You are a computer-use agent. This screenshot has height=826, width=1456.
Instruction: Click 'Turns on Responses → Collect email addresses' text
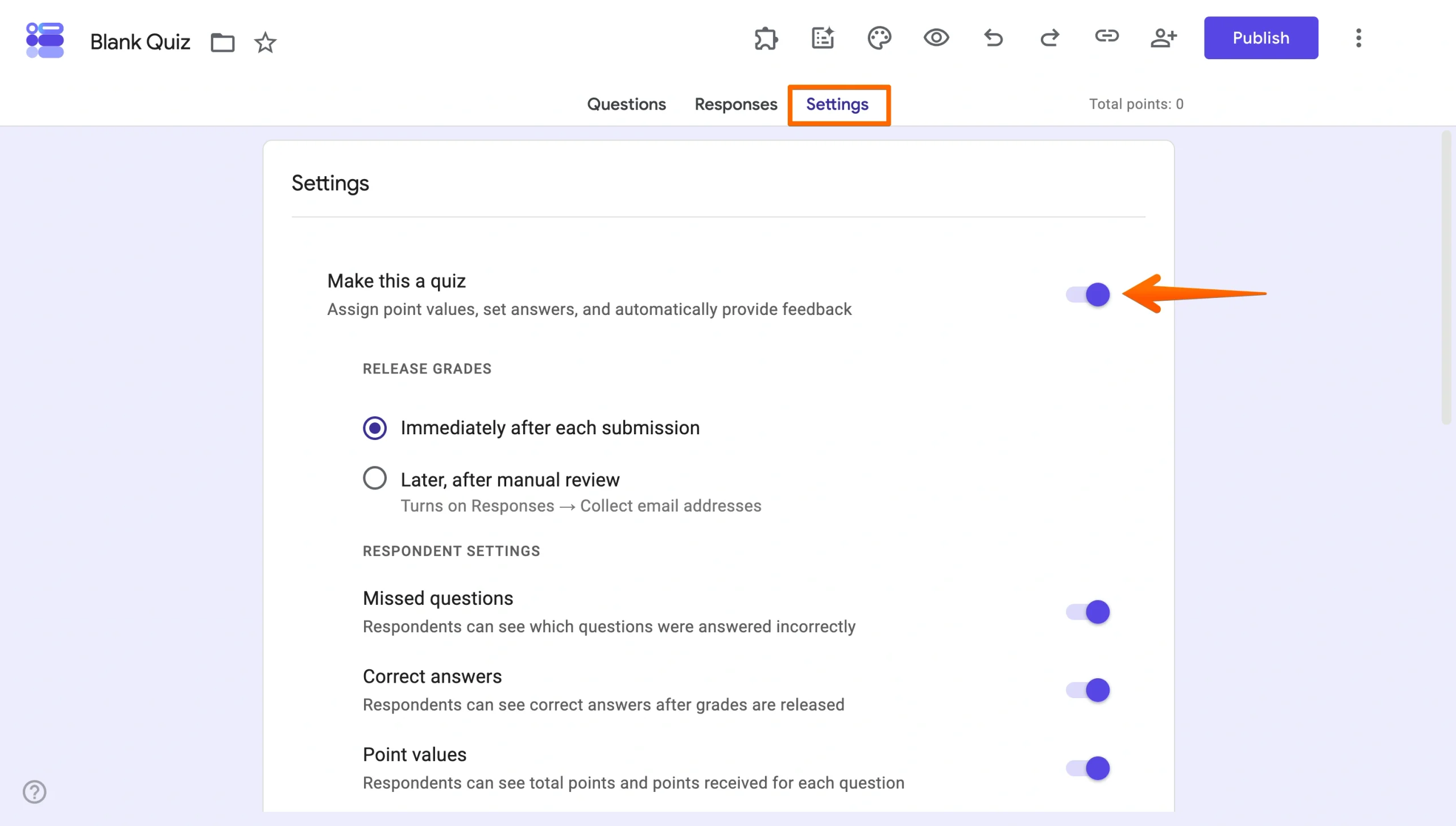581,506
